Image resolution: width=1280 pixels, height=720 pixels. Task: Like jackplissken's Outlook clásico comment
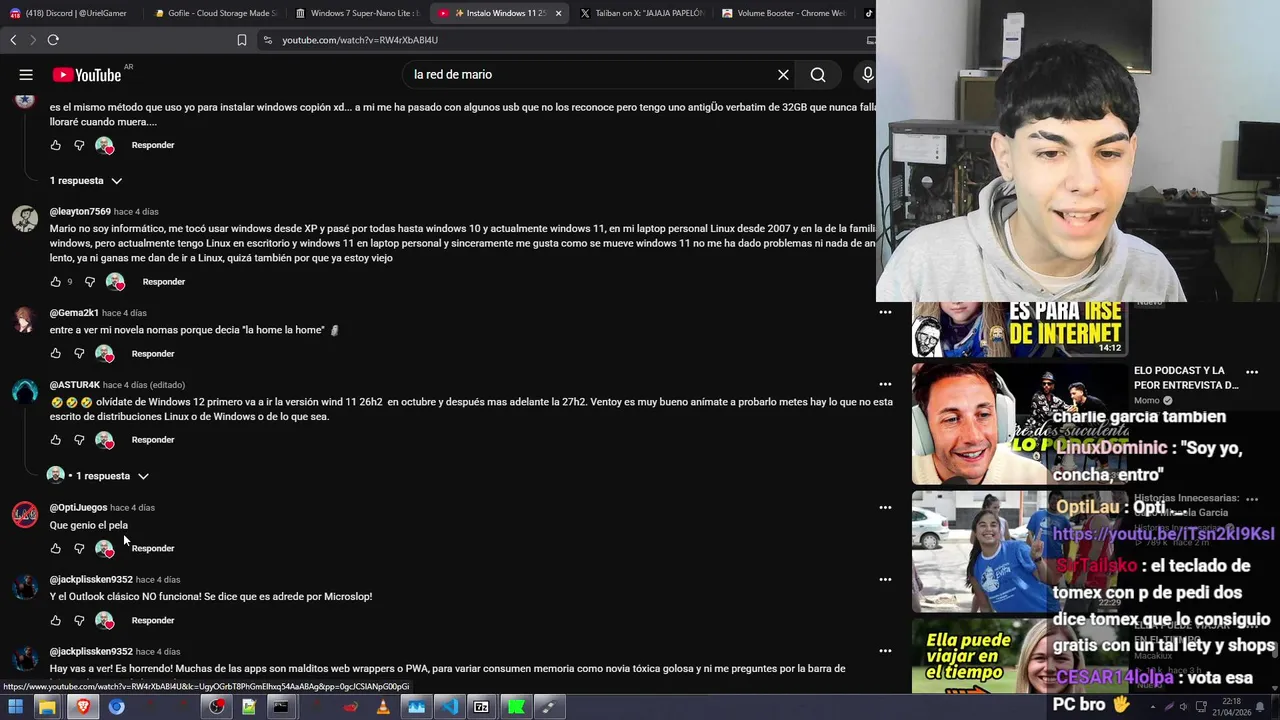tap(56, 621)
